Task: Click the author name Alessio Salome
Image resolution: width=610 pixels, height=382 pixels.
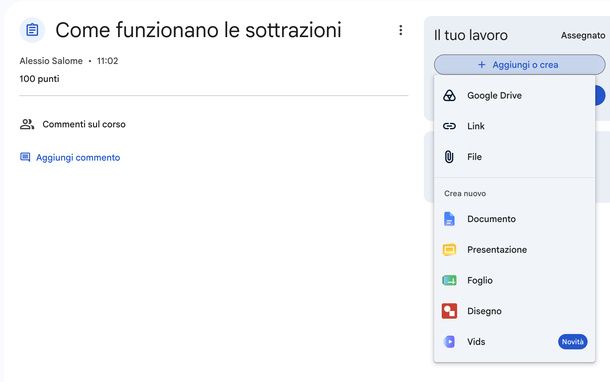Action: (51, 61)
